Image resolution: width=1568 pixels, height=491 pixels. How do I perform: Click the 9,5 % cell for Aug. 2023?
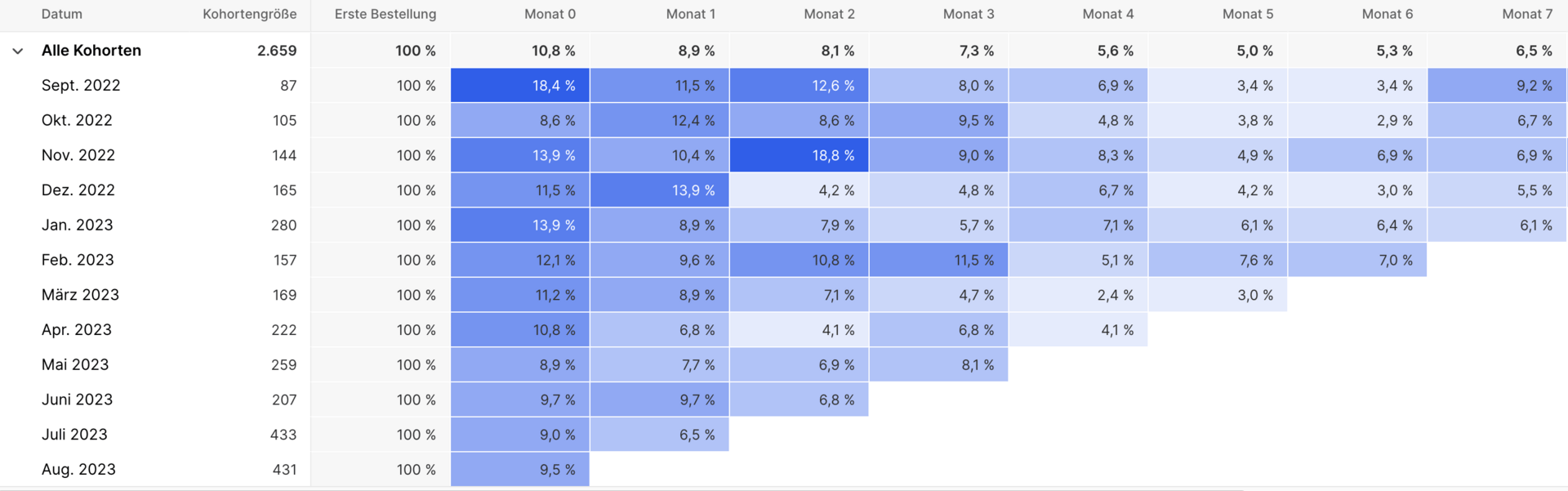click(x=520, y=470)
